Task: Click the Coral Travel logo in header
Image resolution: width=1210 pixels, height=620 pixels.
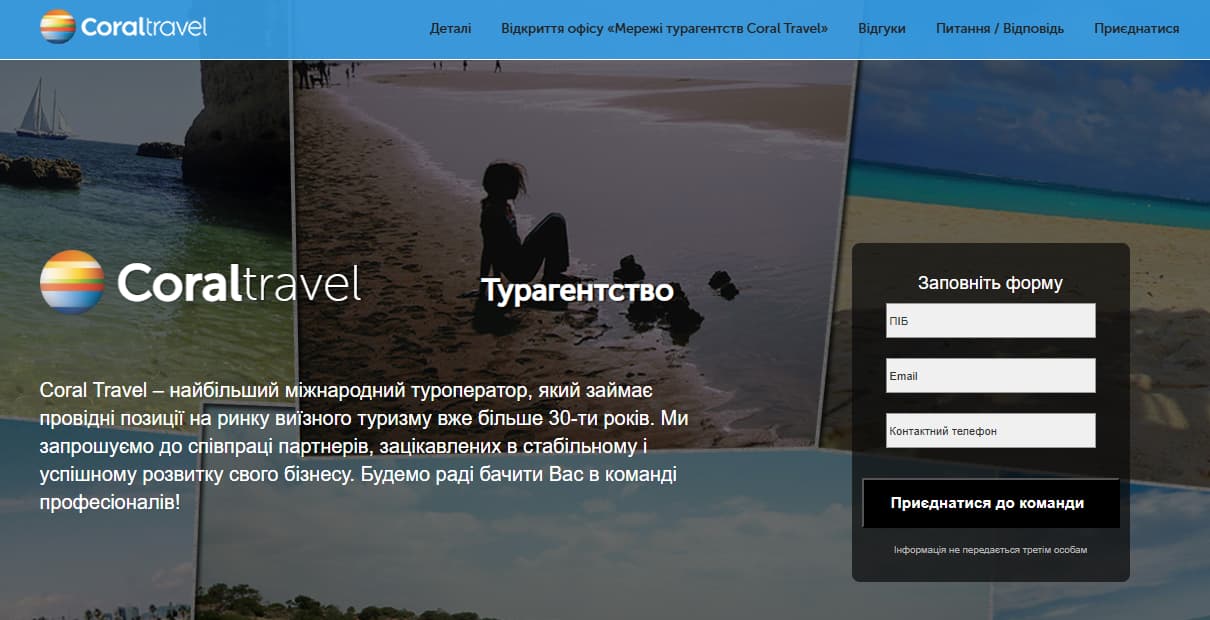Action: pyautogui.click(x=123, y=26)
